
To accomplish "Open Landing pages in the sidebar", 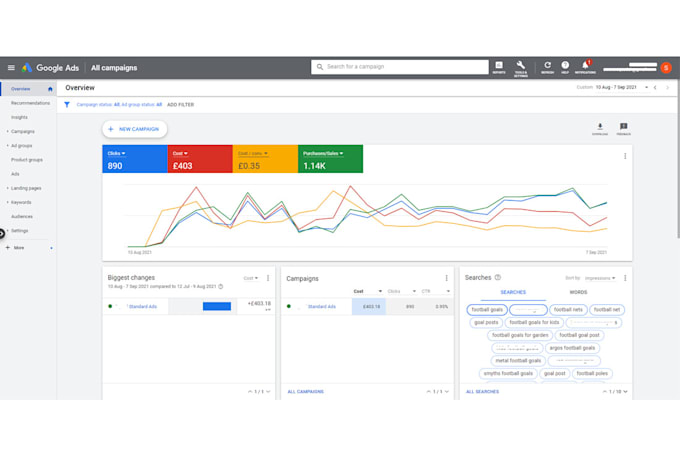I will tap(26, 188).
